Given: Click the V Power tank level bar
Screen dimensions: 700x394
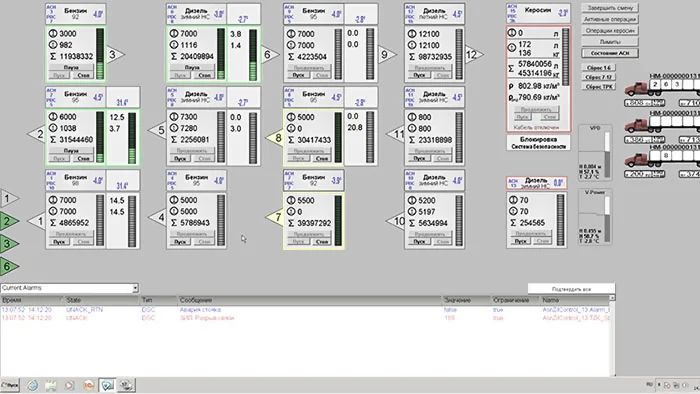Looking at the screenshot, I should pyautogui.click(x=607, y=220).
